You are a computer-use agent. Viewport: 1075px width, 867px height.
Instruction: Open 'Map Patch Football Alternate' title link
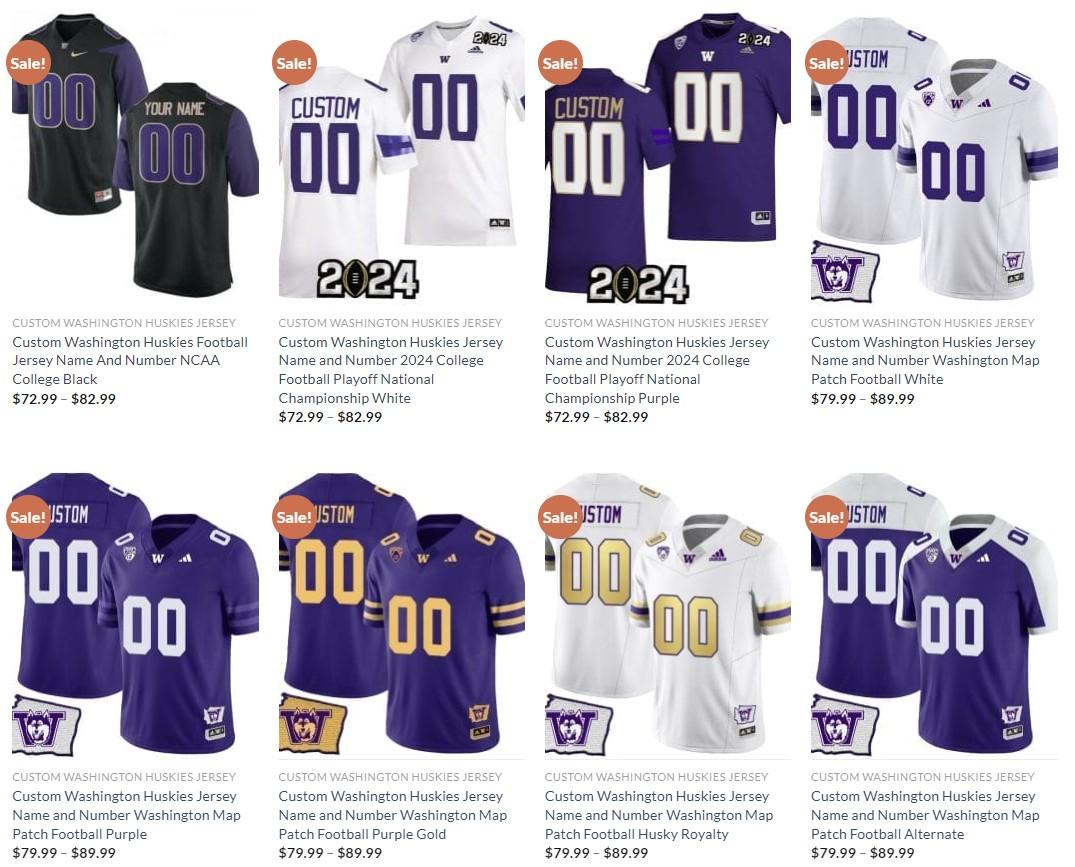pos(925,815)
